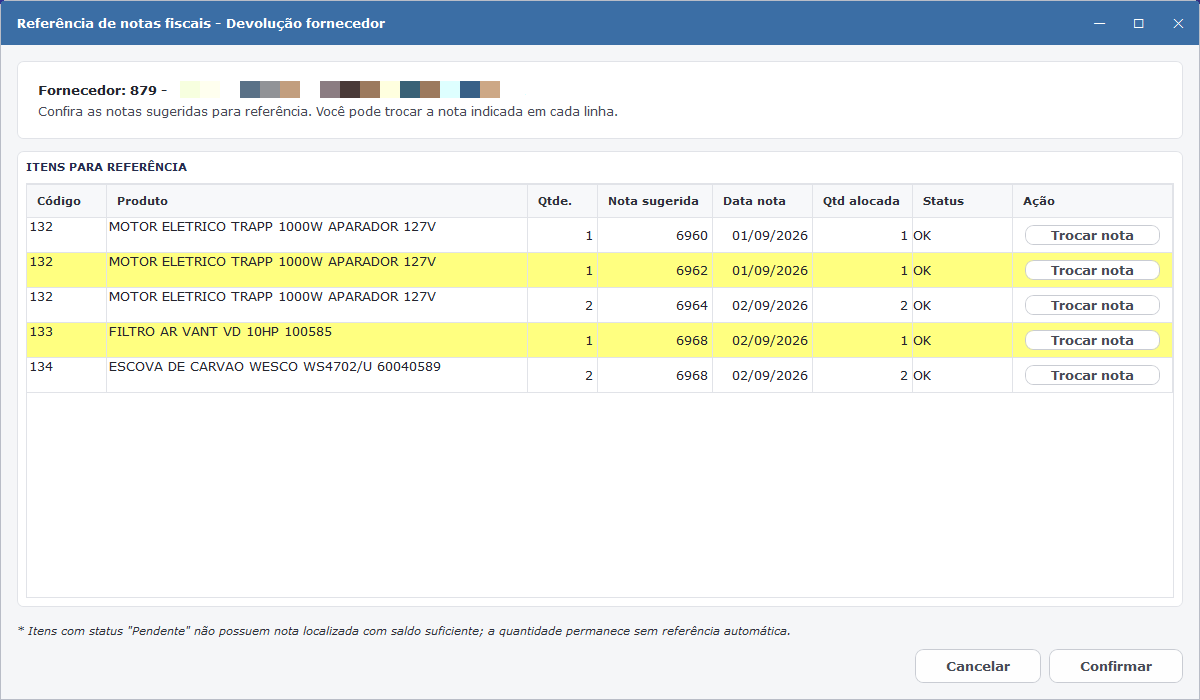Minimize the Referência de notas fiscais window
1200x700 pixels.
tap(1098, 23)
